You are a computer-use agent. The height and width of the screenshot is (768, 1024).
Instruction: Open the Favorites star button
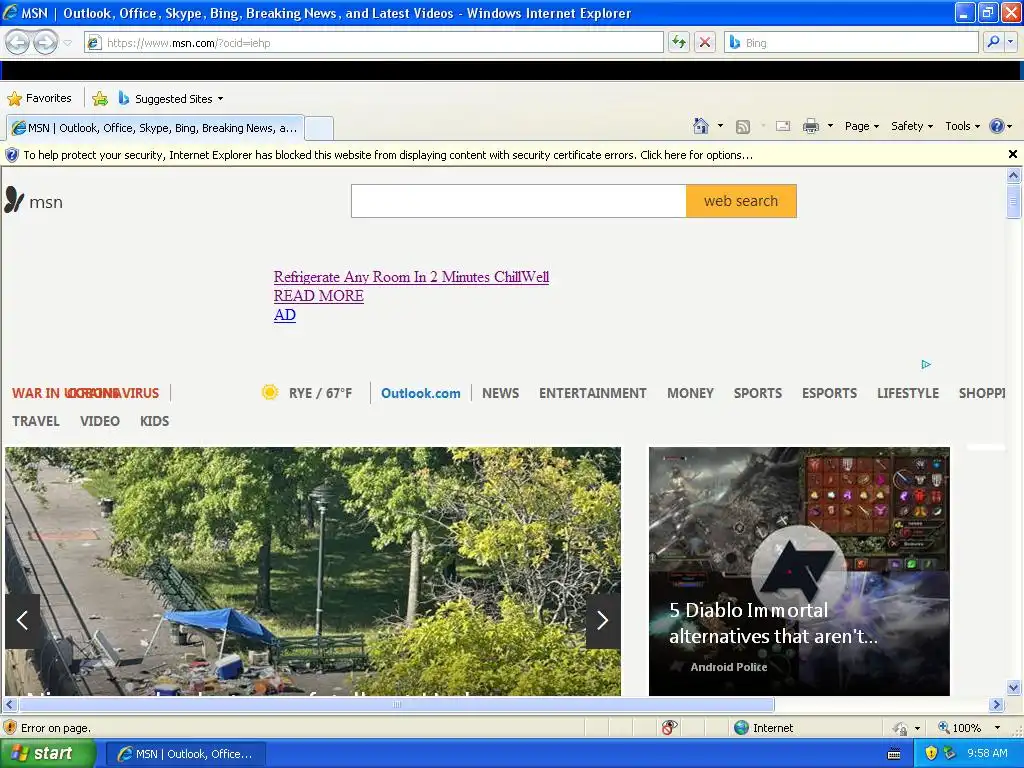click(40, 98)
